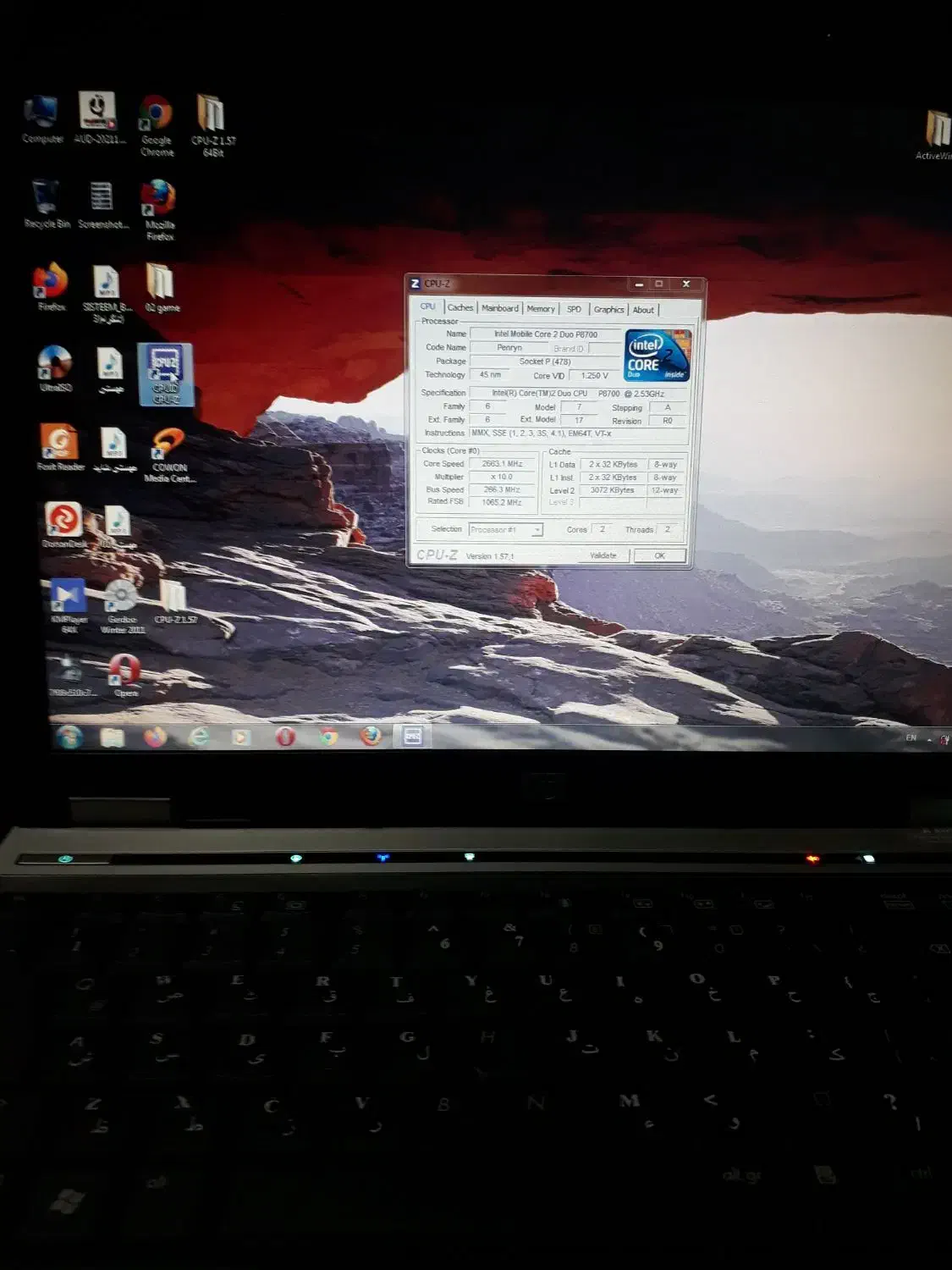Open the Opera shortcut on the desktop
This screenshot has height=1270, width=952.
(125, 673)
